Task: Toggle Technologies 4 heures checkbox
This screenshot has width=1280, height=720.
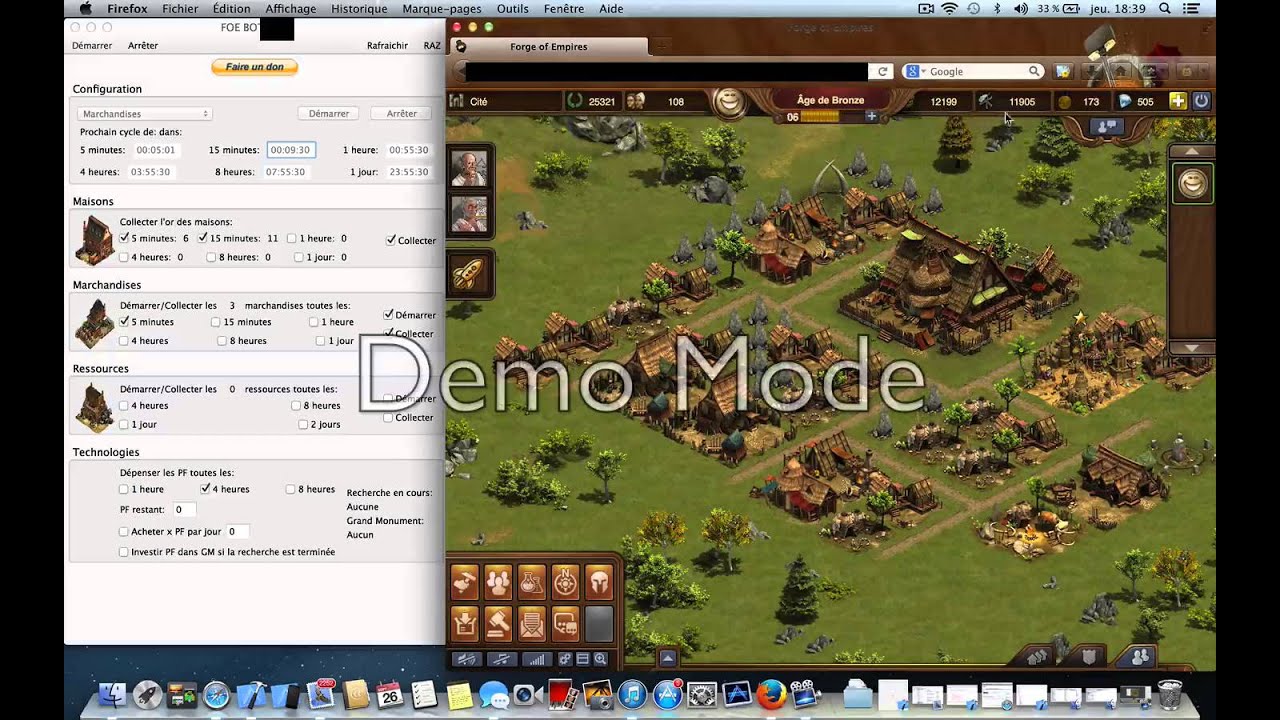Action: click(205, 489)
